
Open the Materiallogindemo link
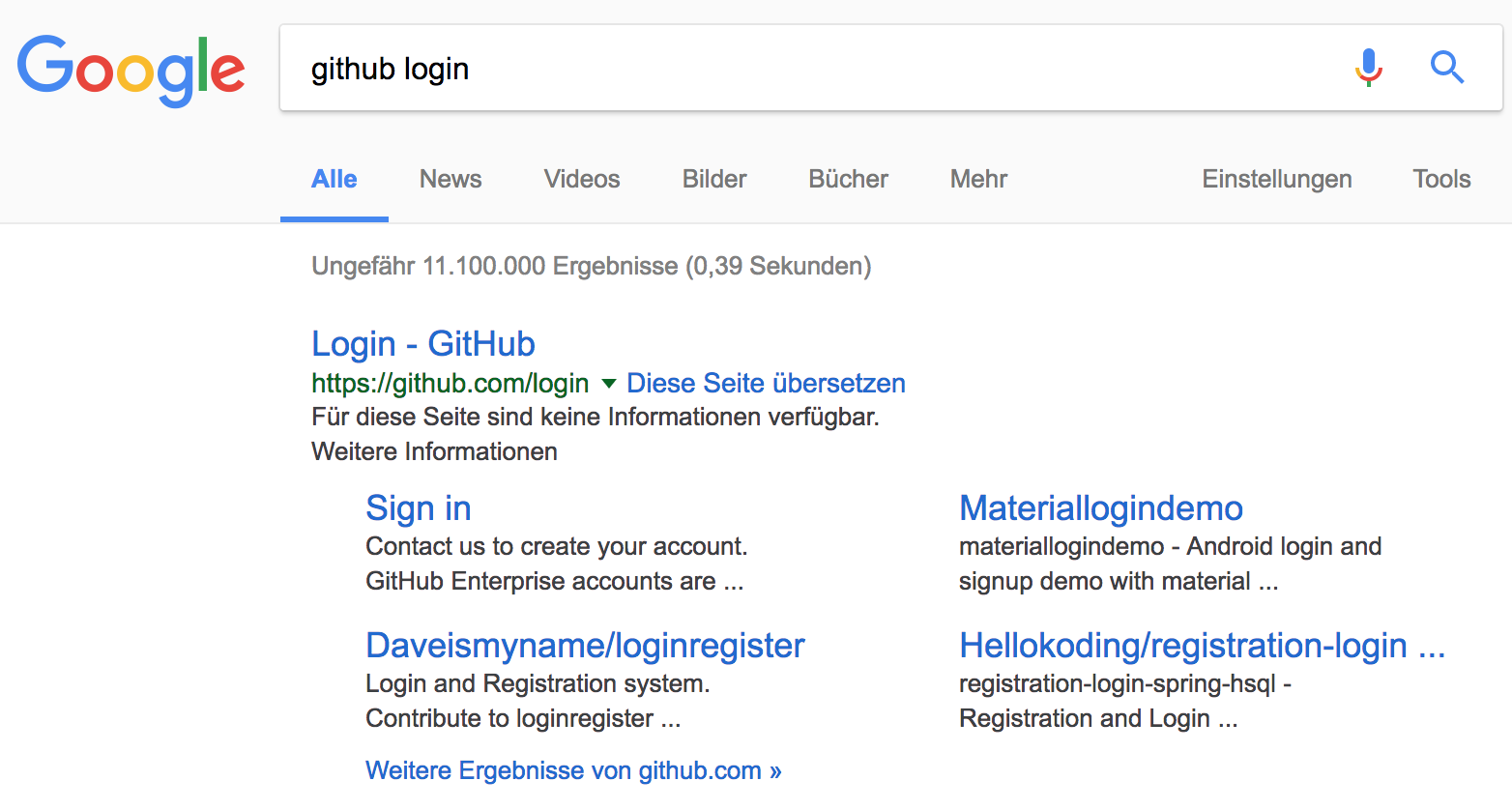[1100, 507]
